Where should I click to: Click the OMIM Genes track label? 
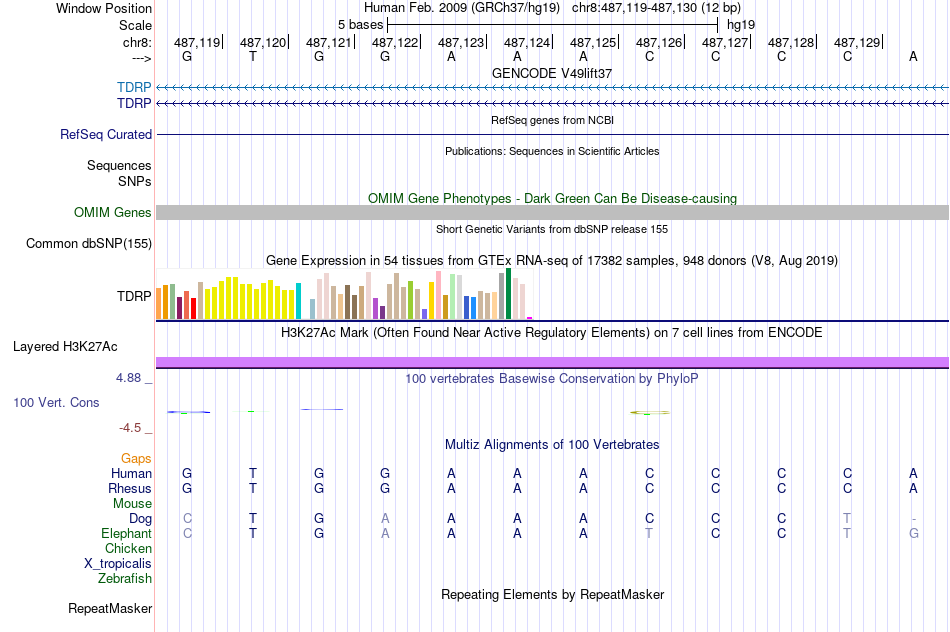coord(112,213)
